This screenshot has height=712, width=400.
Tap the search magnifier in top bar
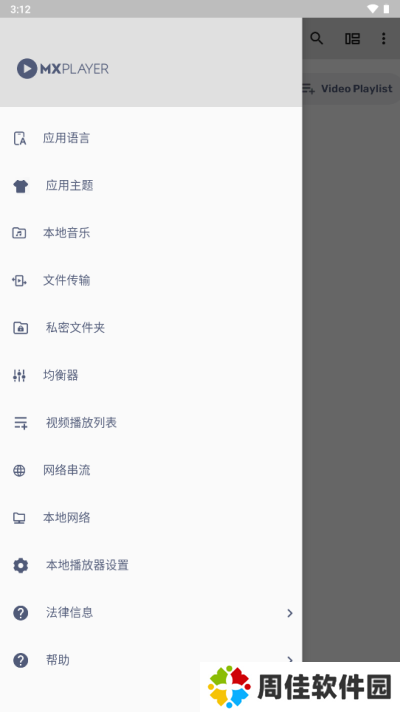[x=316, y=39]
